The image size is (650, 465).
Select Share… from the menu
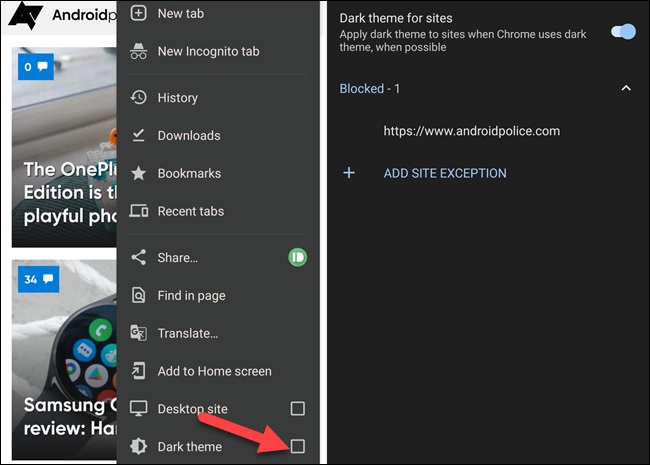pyautogui.click(x=178, y=257)
